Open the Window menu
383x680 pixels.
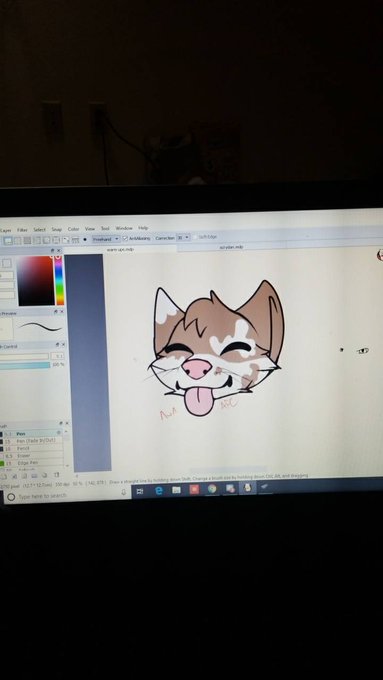124,228
